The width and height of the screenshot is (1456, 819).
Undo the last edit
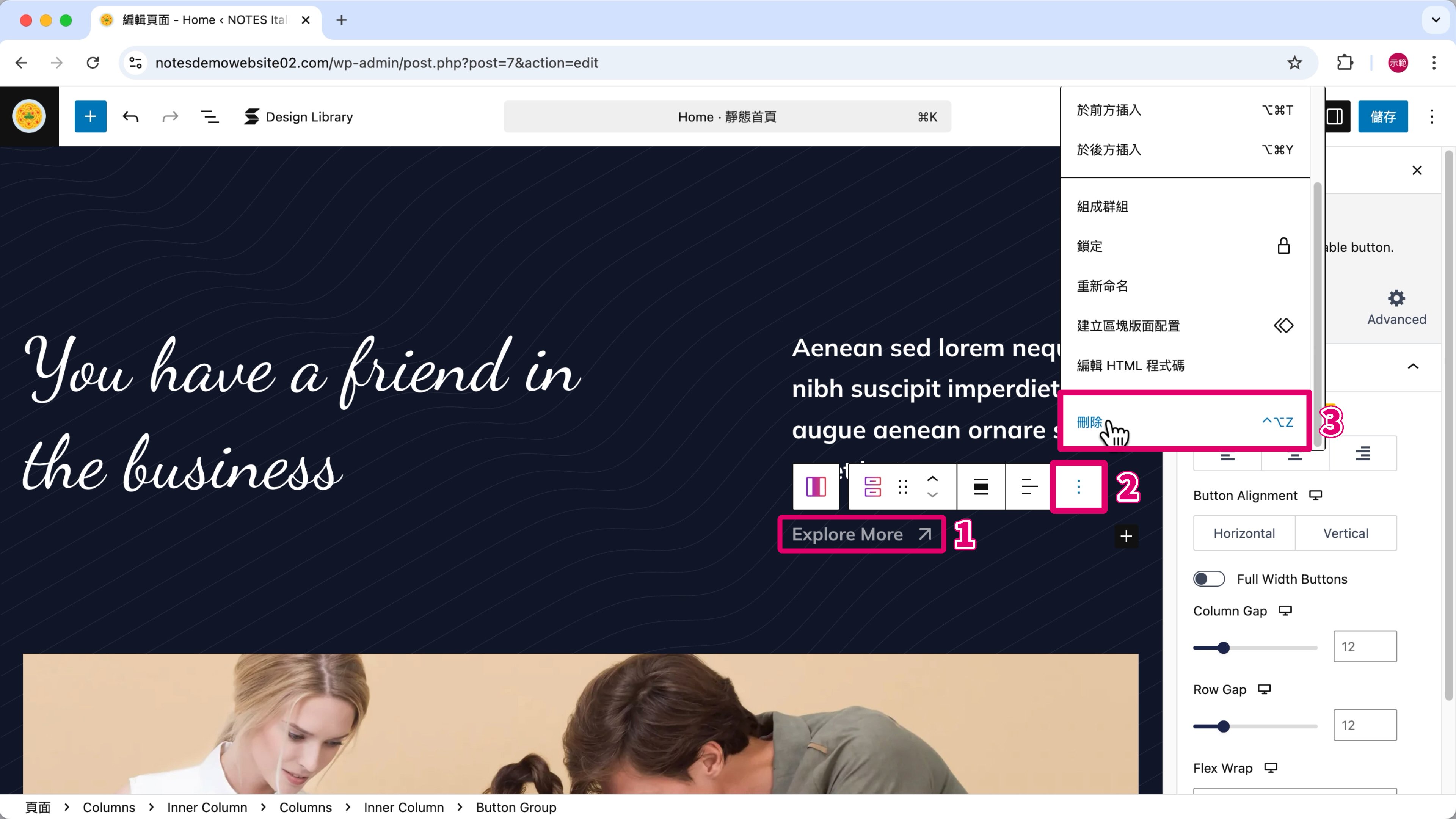130,116
